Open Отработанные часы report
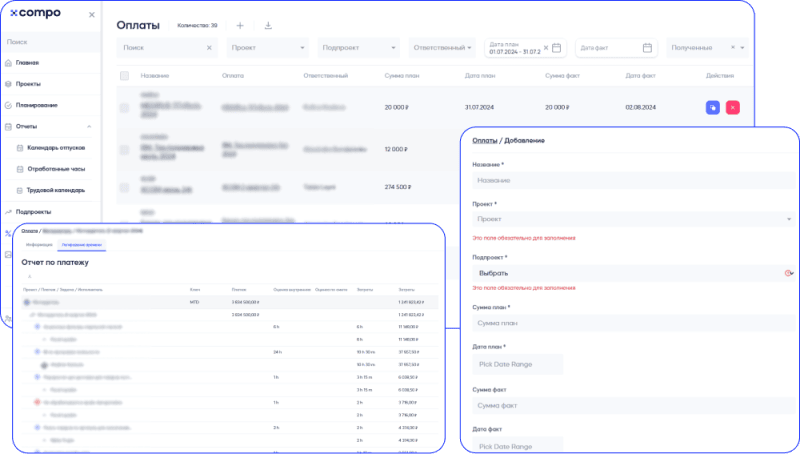The image size is (800, 454). (56, 169)
